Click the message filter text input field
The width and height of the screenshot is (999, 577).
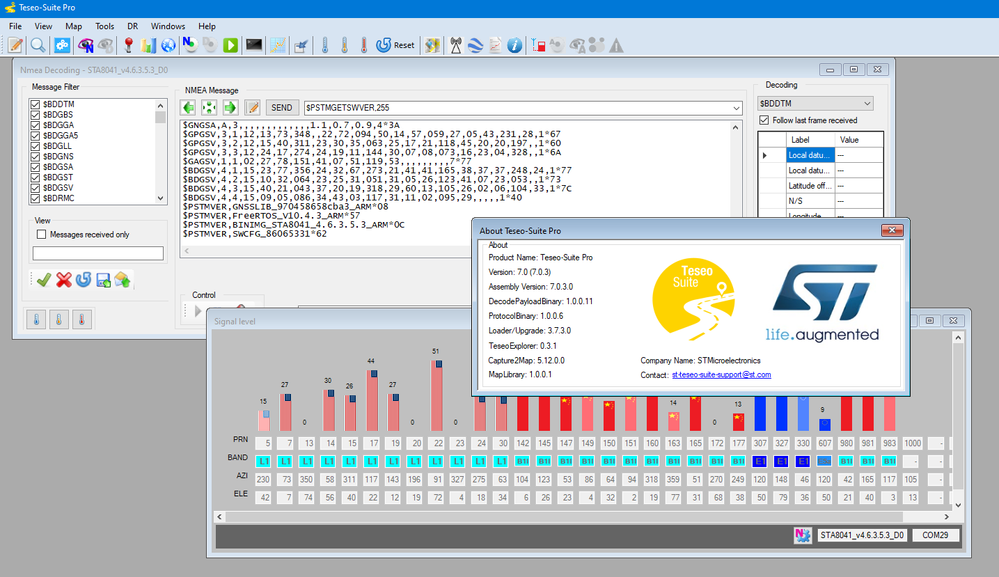point(98,253)
